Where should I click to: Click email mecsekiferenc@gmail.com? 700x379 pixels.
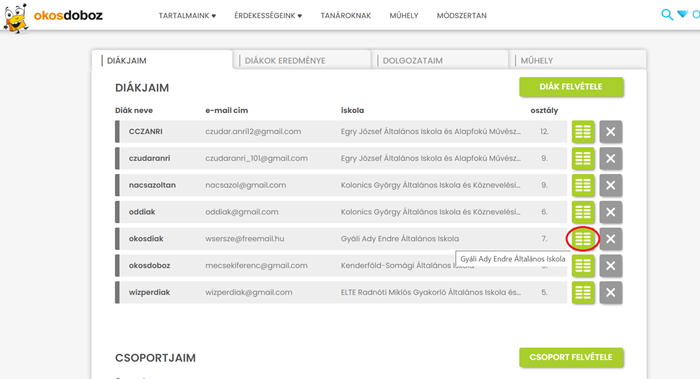point(256,266)
